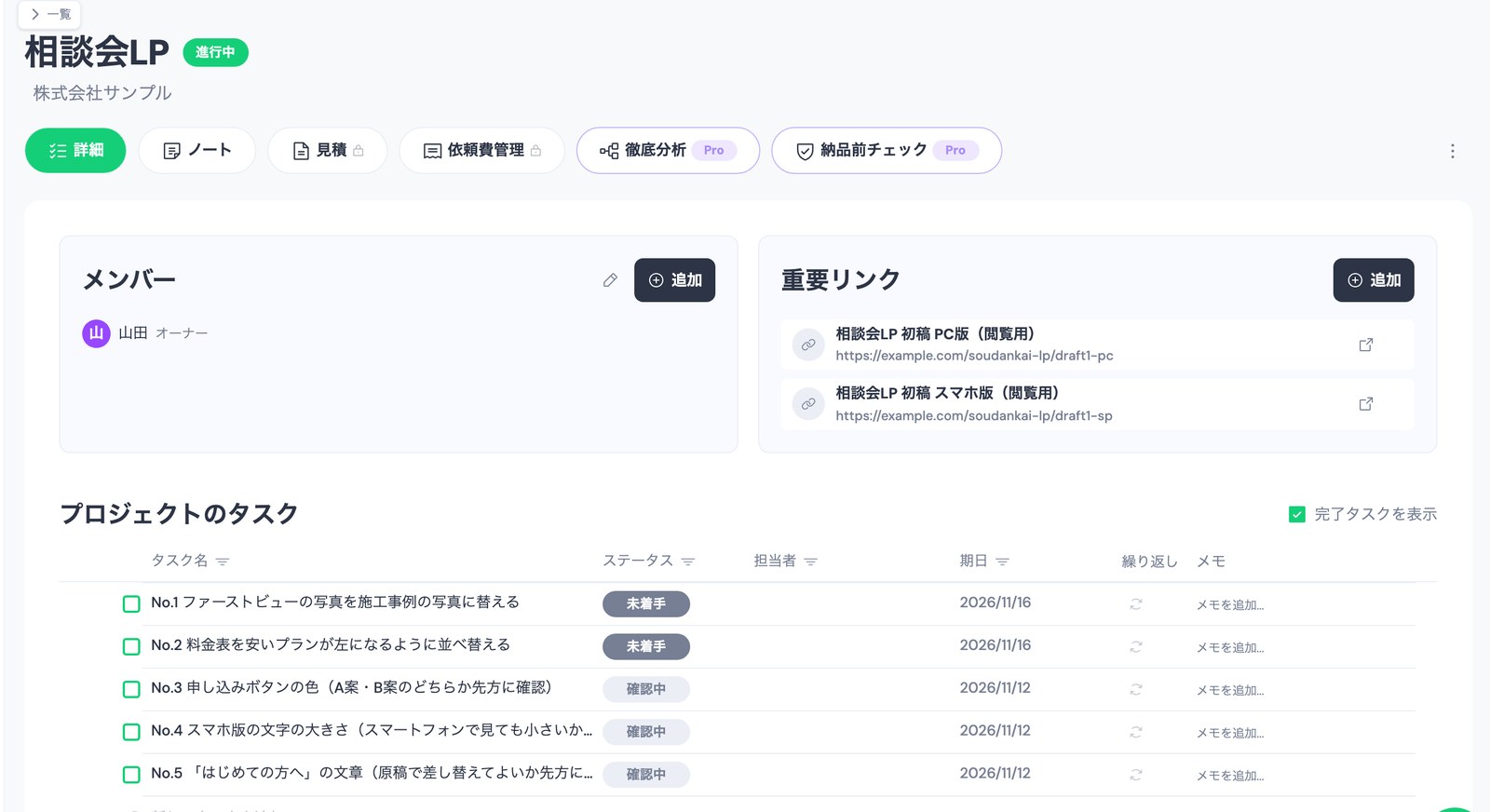Change 確認中 status of No.3 task
This screenshot has height=812, width=1490.
[x=646, y=689]
